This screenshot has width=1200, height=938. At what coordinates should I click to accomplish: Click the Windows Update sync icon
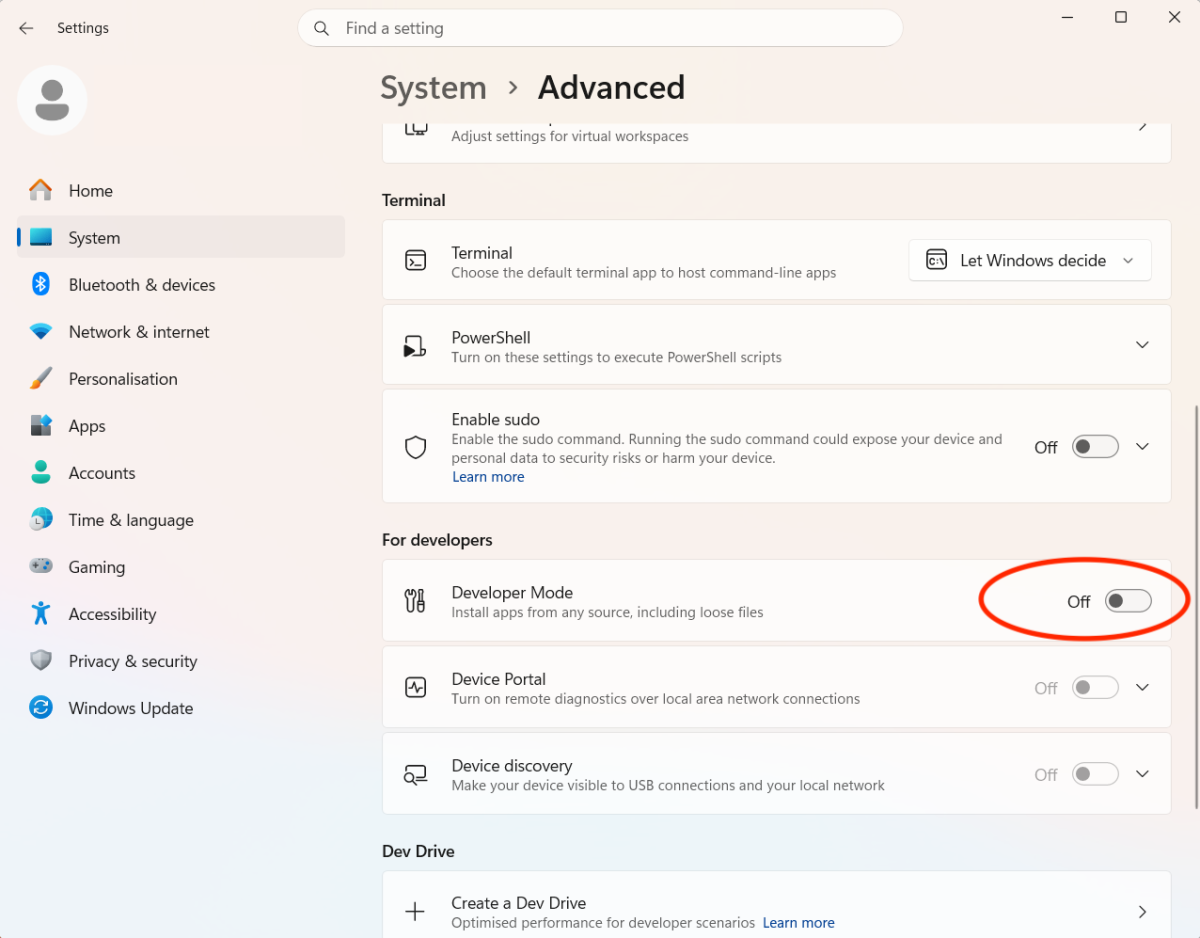tap(41, 707)
